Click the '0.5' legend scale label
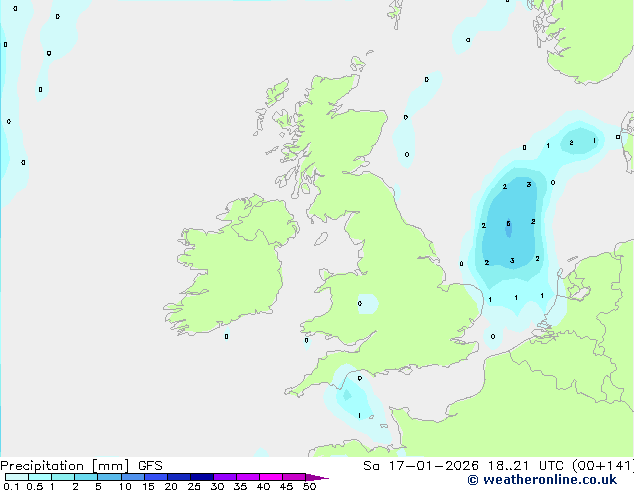This screenshot has height=490, width=634. [34, 486]
